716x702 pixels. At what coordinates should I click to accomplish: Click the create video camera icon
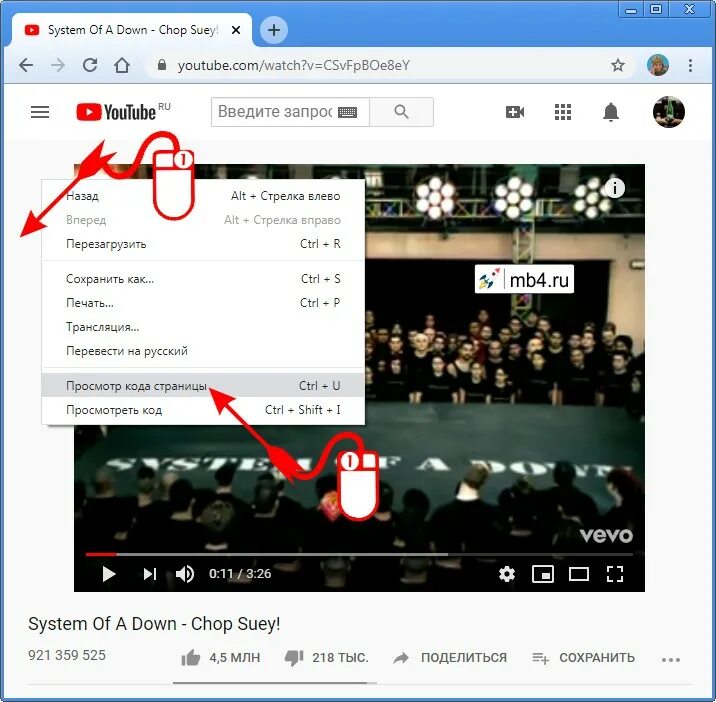pyautogui.click(x=515, y=112)
